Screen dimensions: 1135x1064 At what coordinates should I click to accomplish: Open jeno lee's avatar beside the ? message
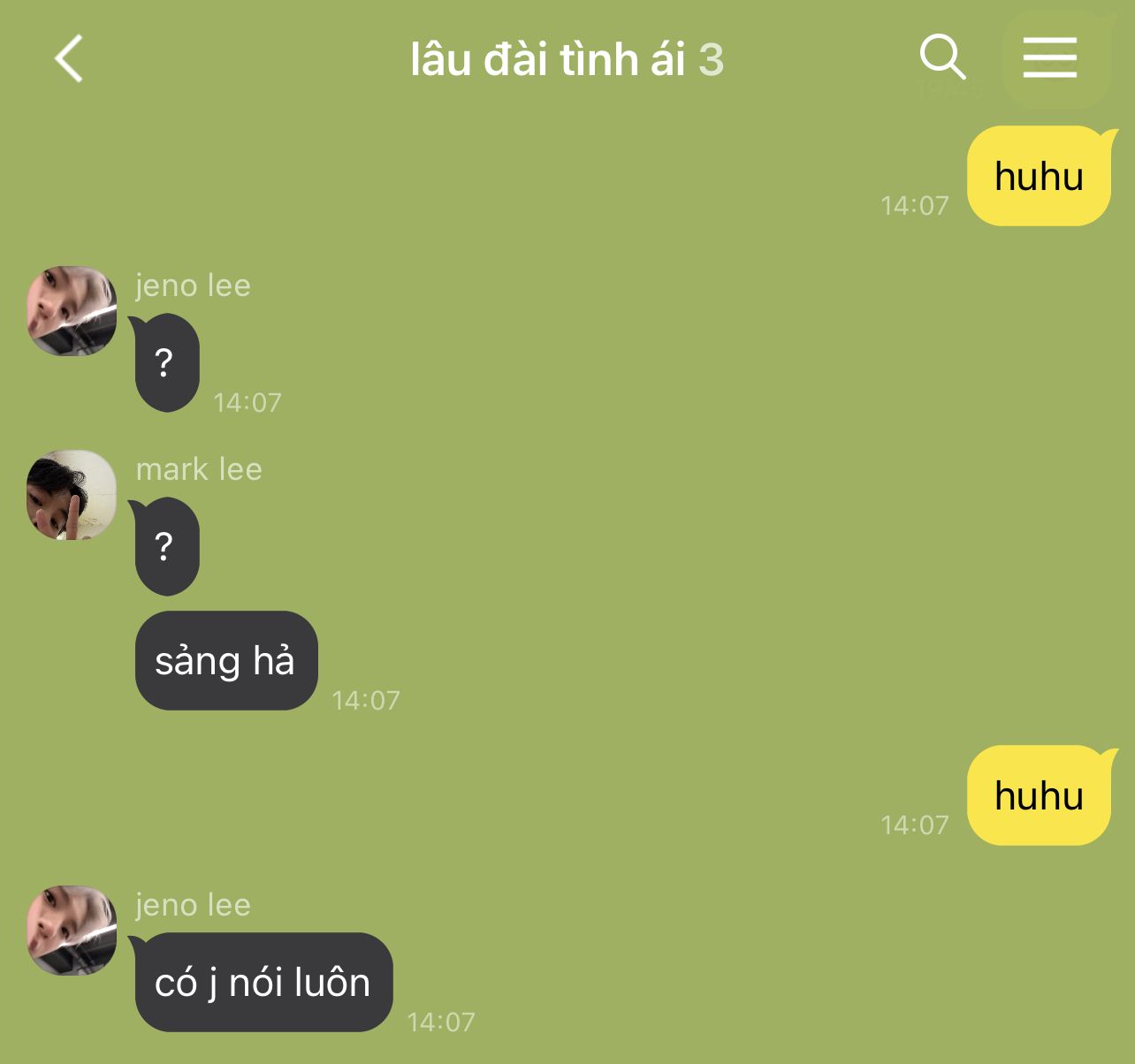[72, 311]
